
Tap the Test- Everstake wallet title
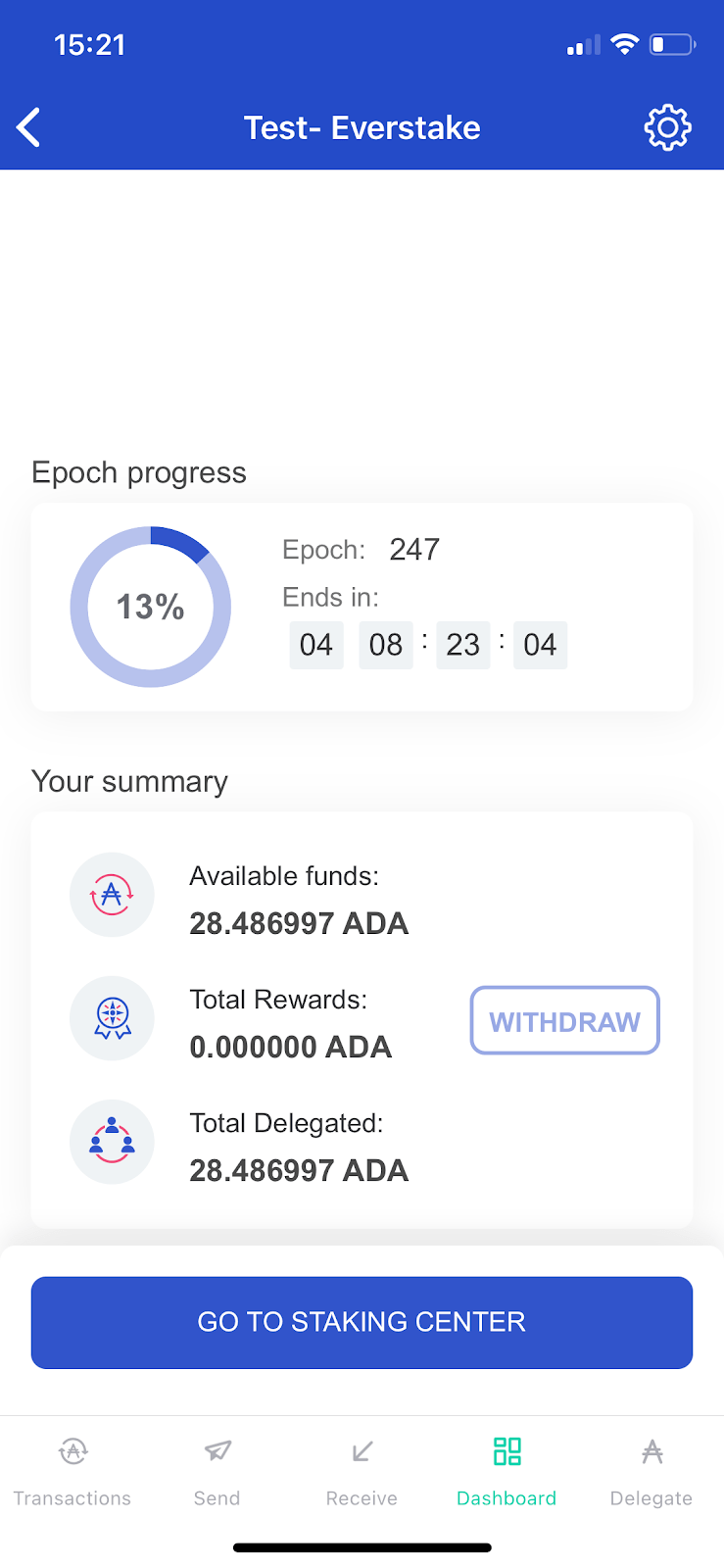coord(362,127)
